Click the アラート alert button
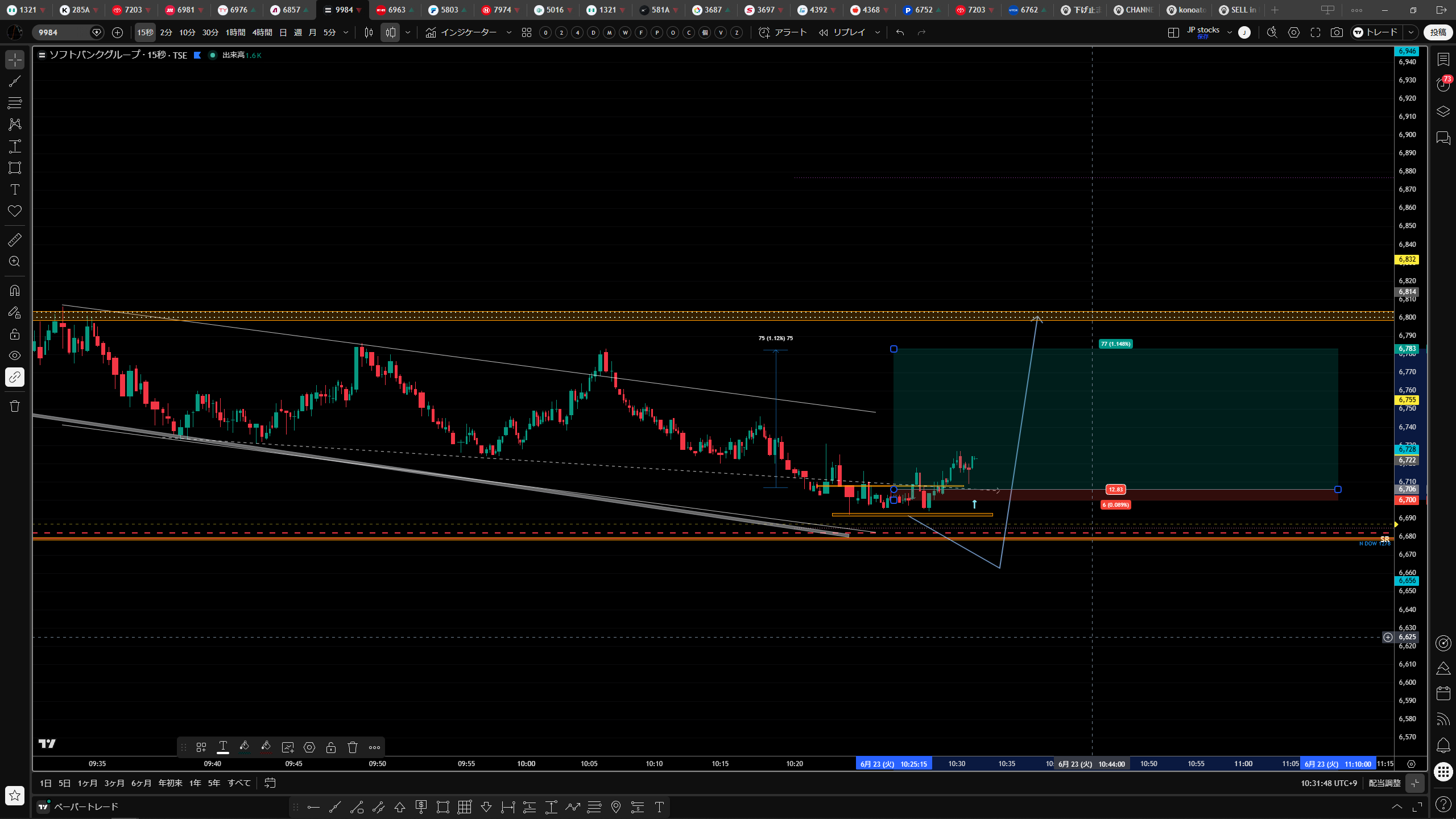This screenshot has height=819, width=1456. [x=783, y=32]
